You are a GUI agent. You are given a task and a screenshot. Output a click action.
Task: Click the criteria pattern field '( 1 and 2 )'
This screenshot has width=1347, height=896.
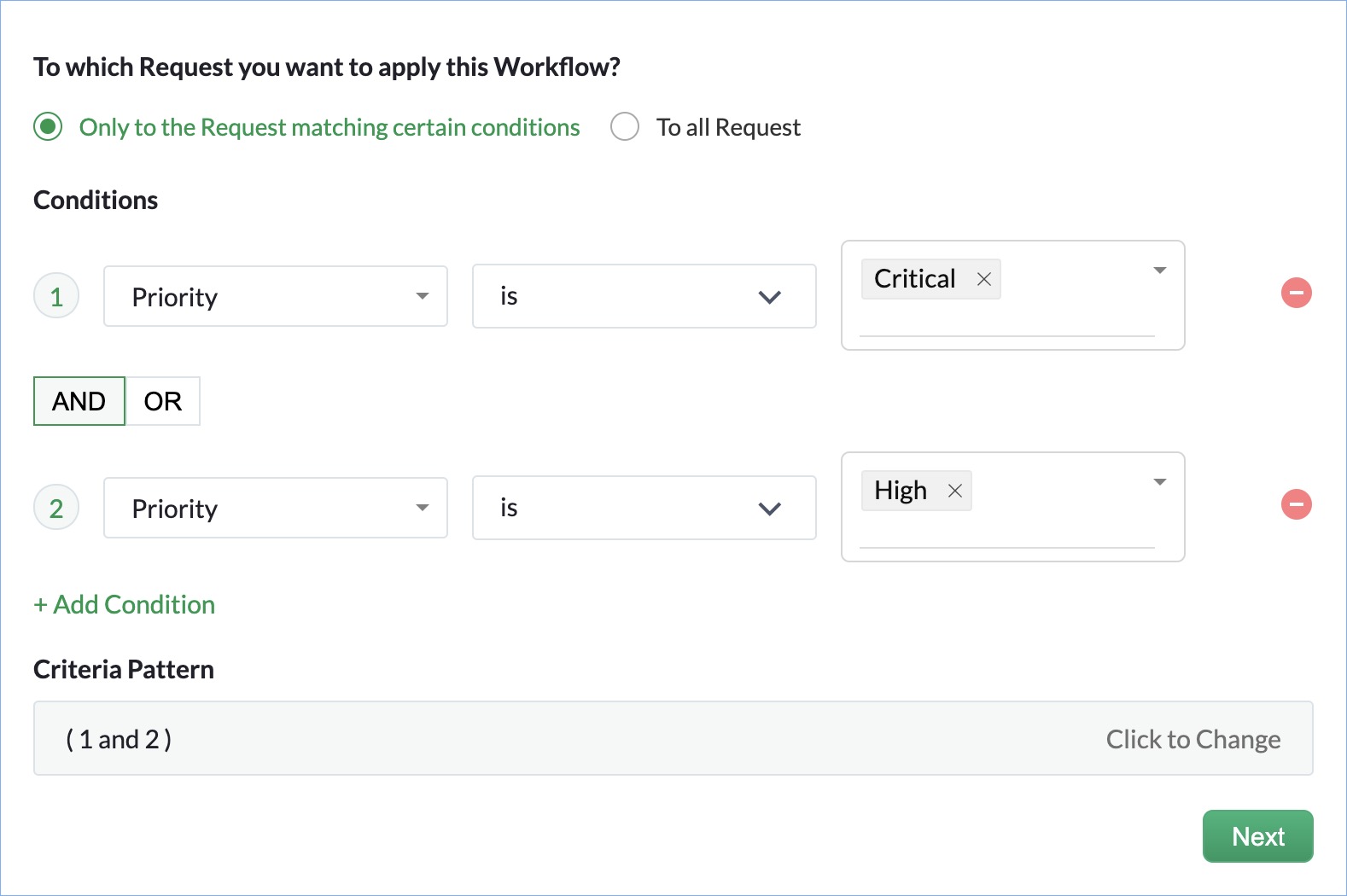(x=120, y=739)
